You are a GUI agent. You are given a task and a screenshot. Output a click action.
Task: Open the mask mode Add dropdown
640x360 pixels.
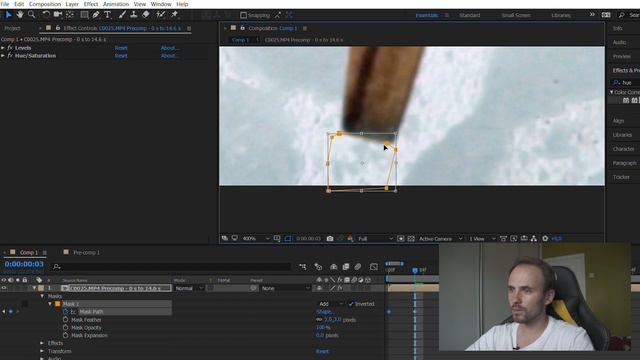[331, 304]
